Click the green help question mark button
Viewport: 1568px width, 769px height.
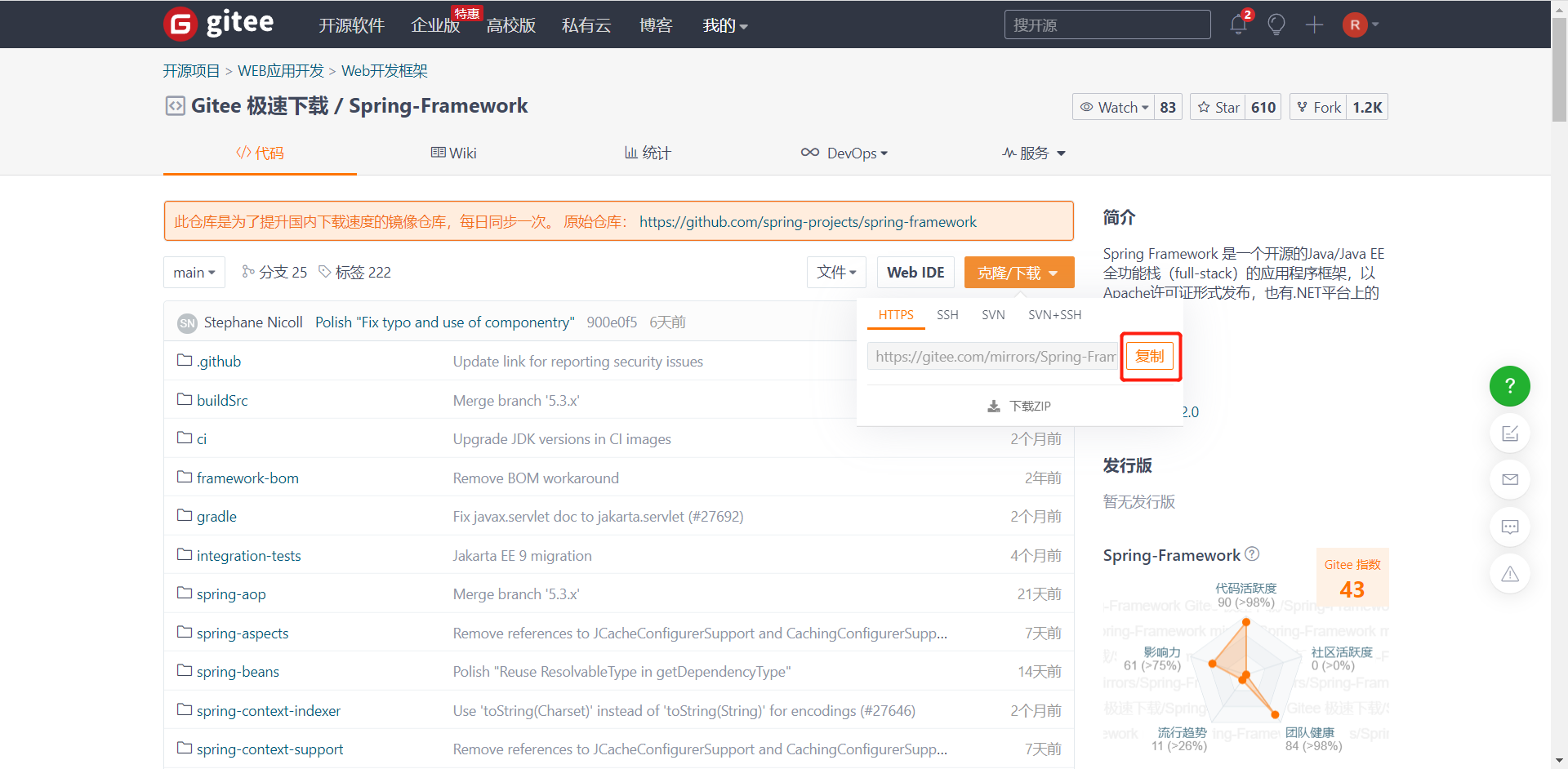pyautogui.click(x=1510, y=386)
